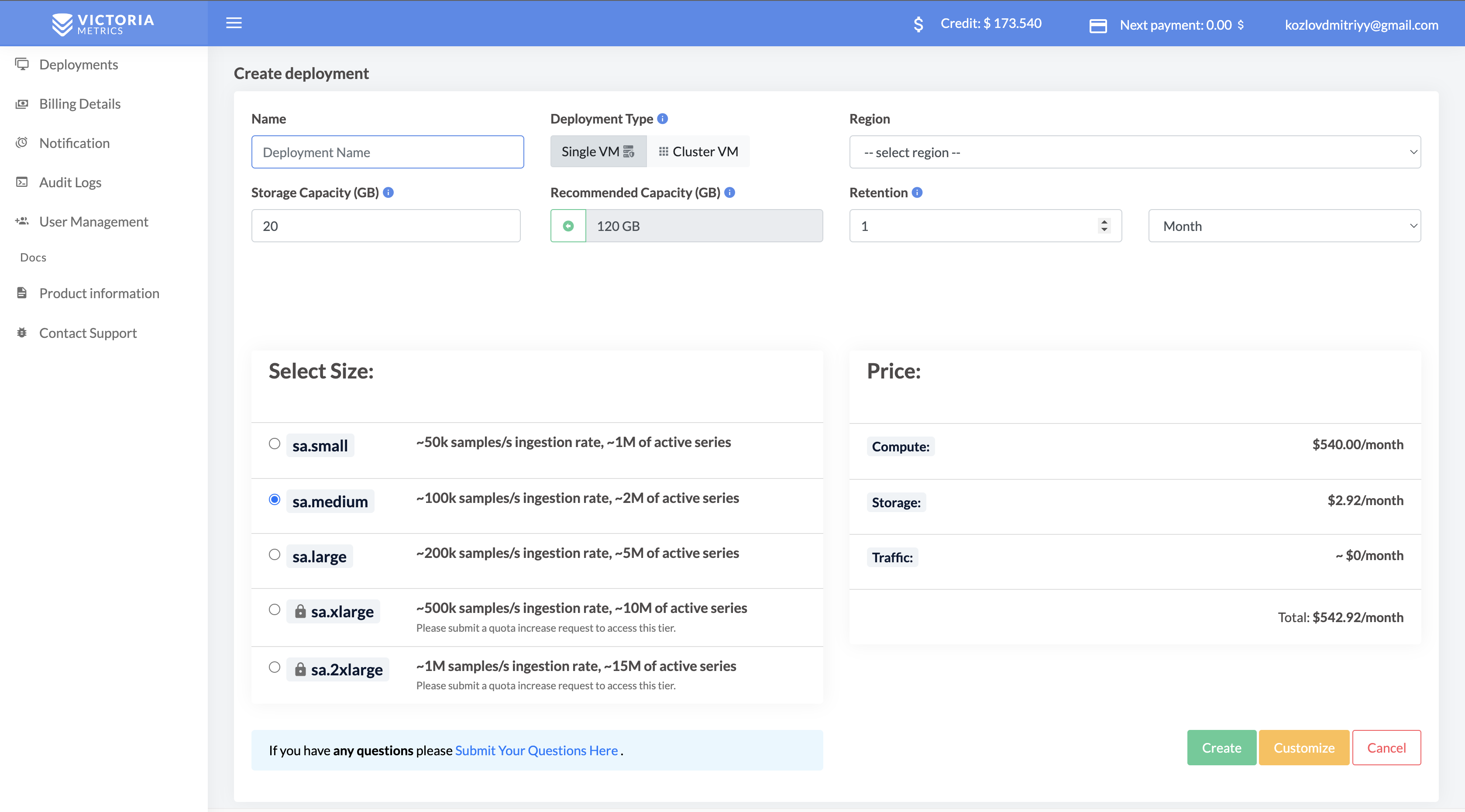This screenshot has height=812, width=1465.
Task: Open Deployments in the sidebar
Action: click(x=79, y=64)
